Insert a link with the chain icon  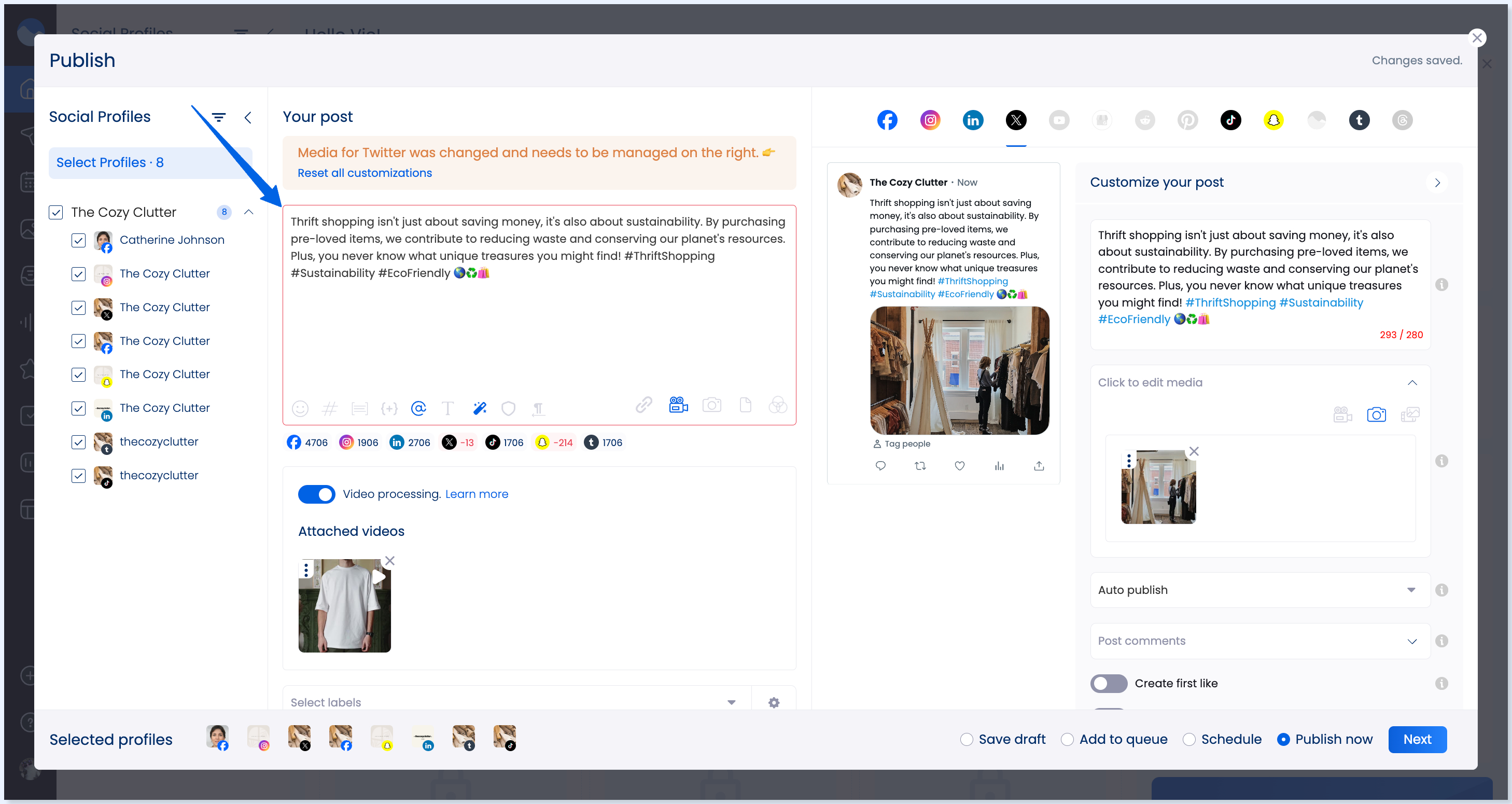643,405
